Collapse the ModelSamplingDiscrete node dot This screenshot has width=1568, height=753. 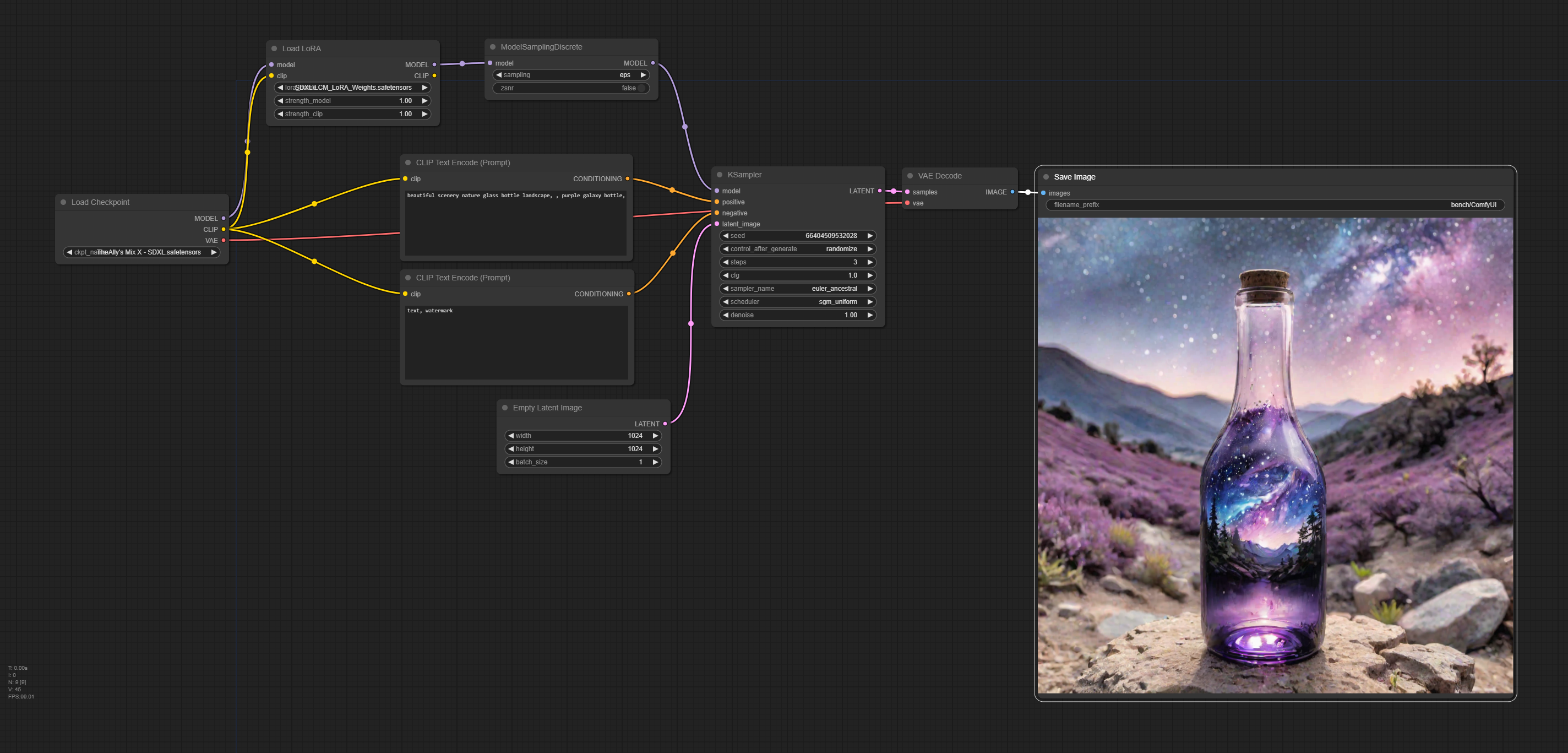pyautogui.click(x=492, y=47)
